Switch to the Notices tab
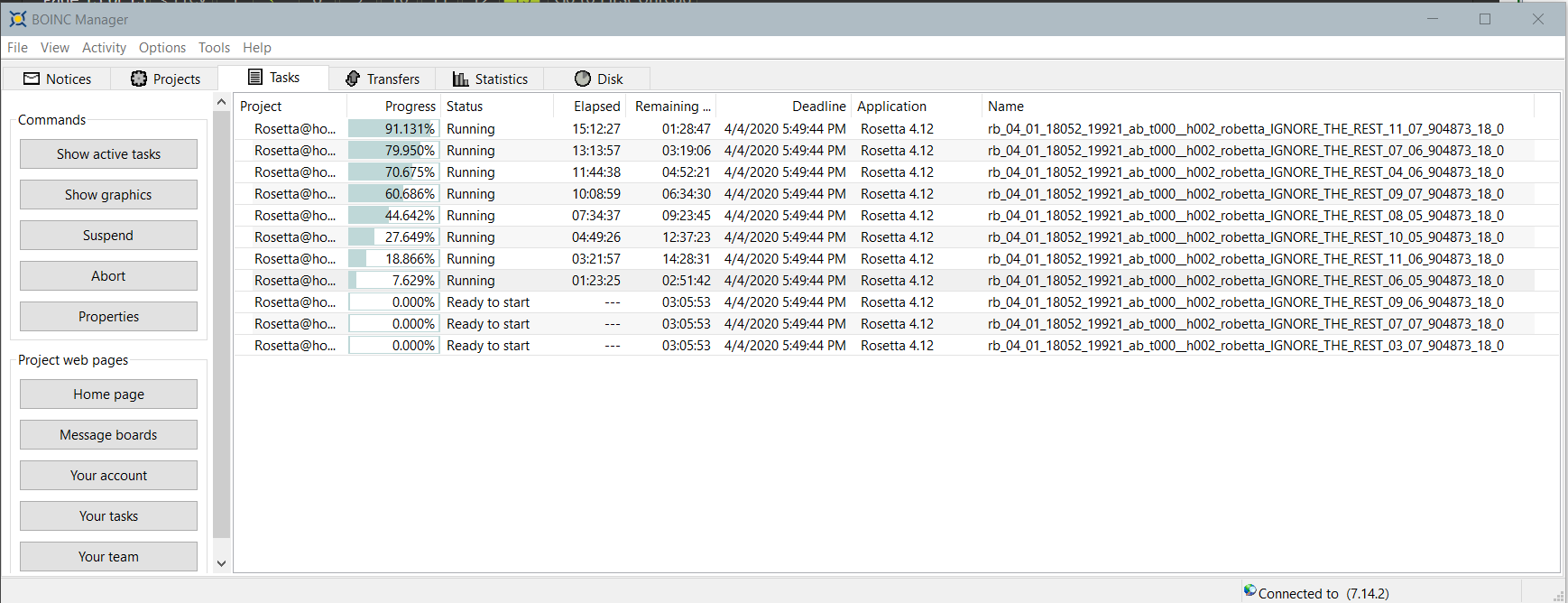 [x=57, y=79]
